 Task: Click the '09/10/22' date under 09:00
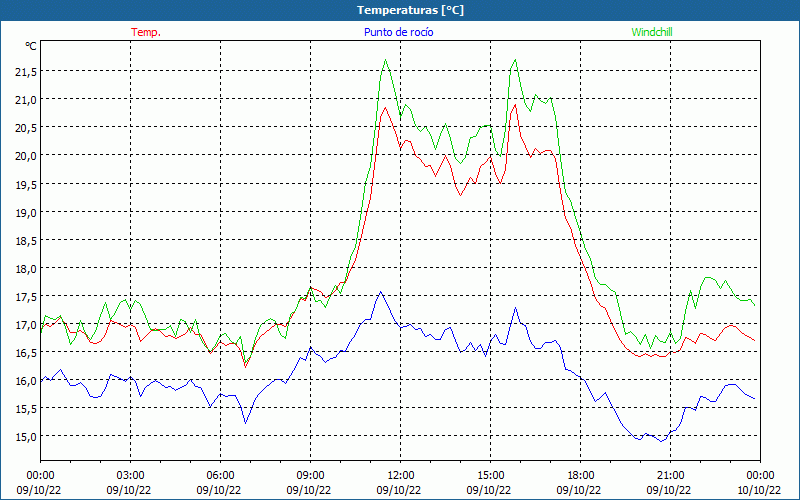pos(309,490)
